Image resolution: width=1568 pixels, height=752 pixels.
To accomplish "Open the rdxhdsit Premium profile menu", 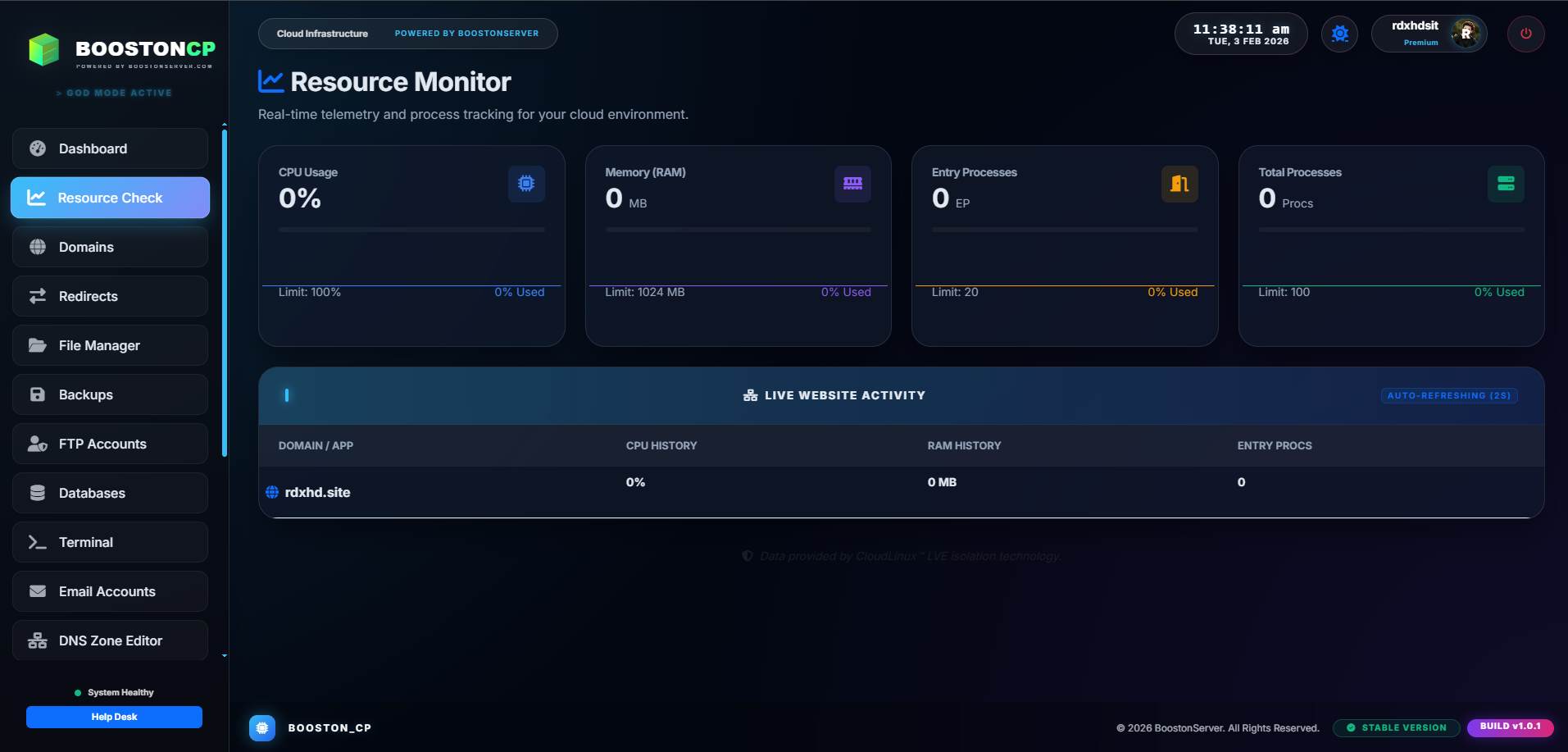I will (1428, 34).
